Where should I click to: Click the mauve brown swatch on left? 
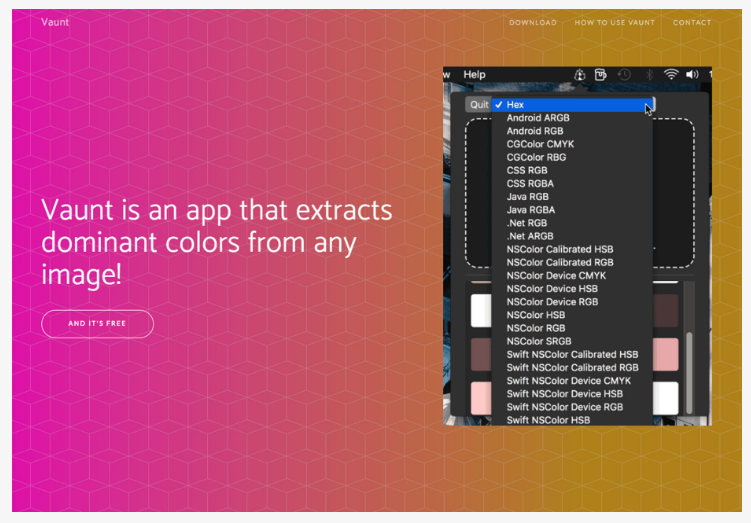481,354
